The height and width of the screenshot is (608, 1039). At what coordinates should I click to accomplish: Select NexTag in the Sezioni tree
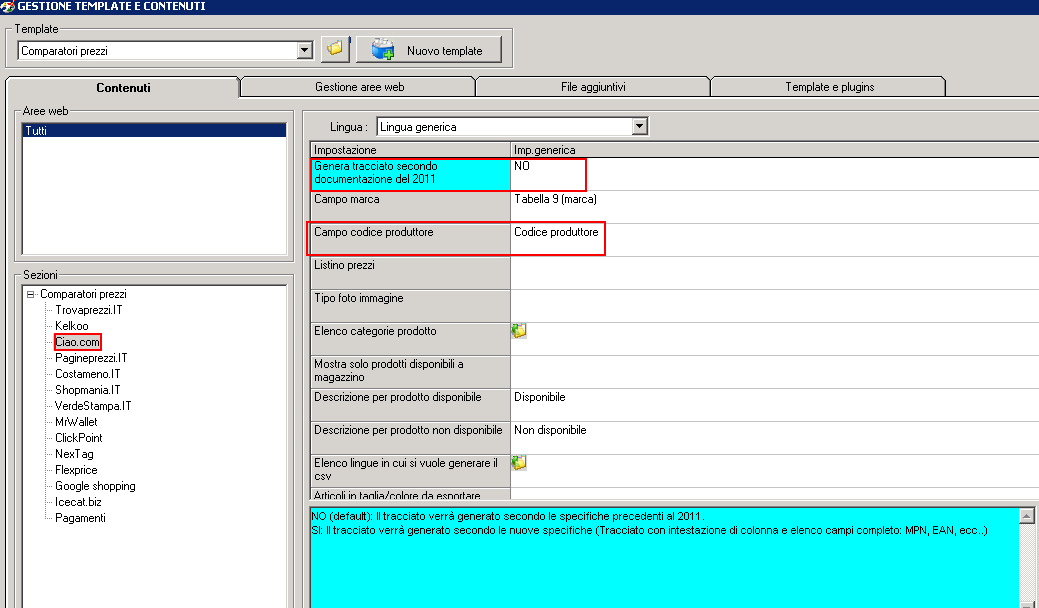tap(74, 454)
